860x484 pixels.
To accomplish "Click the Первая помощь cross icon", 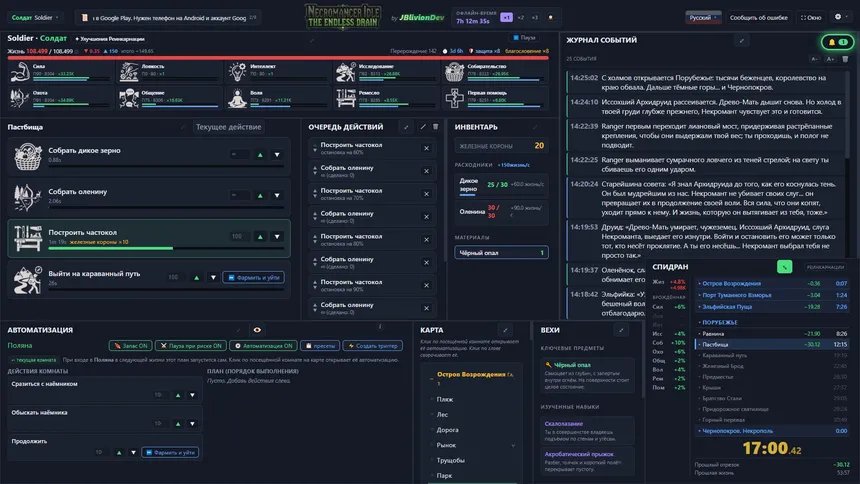I will [454, 98].
